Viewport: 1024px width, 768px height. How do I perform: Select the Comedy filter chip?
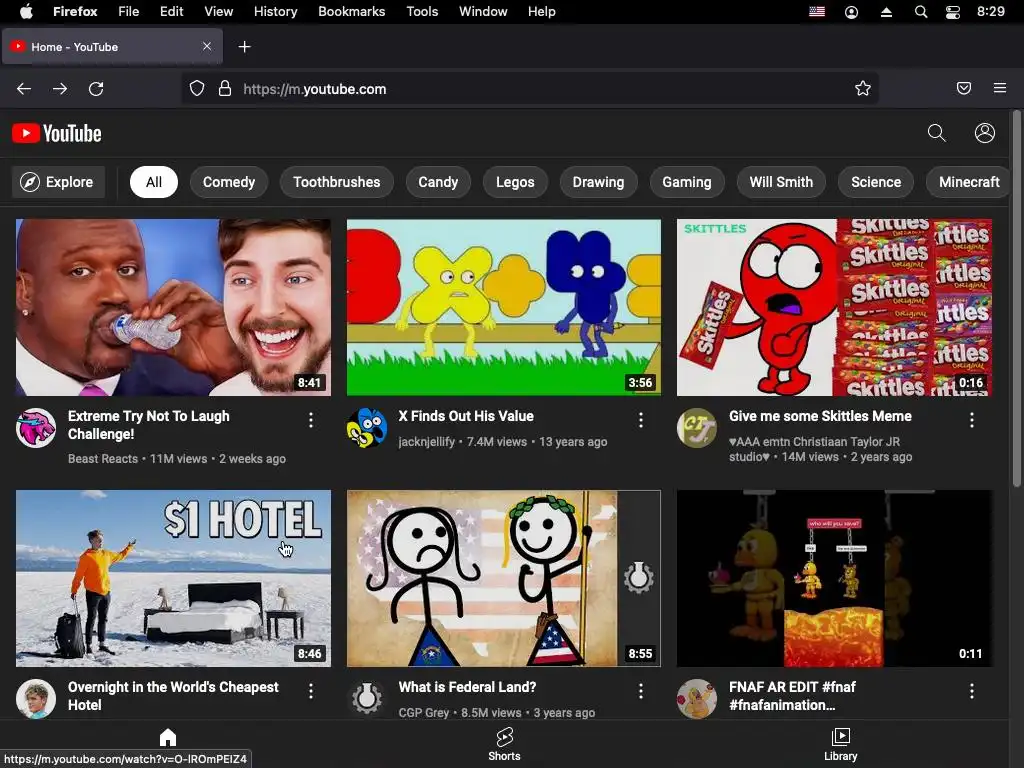tap(229, 182)
